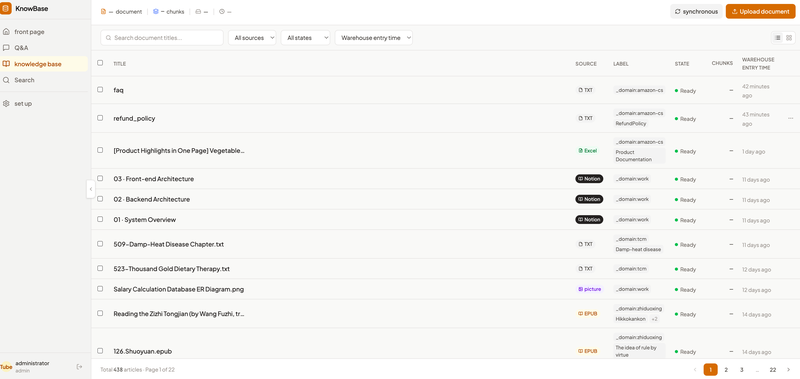Expand the +2 labels on Zizhi Tongjian

click(654, 319)
